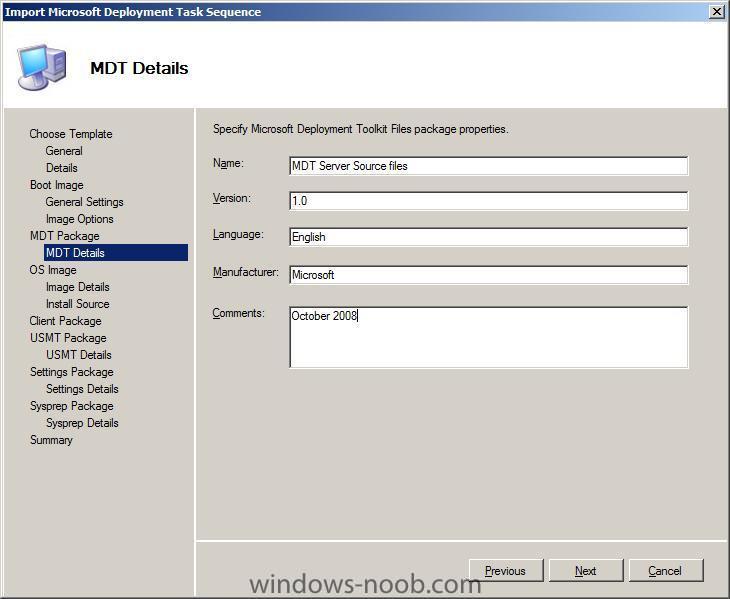730x599 pixels.
Task: Open the USMT Package step
Action: [x=68, y=338]
